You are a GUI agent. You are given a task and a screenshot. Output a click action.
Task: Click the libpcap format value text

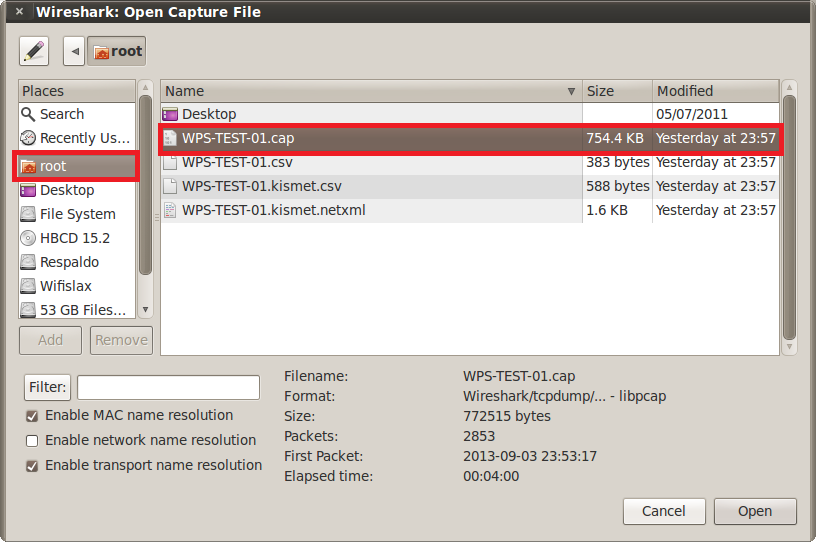tap(565, 396)
